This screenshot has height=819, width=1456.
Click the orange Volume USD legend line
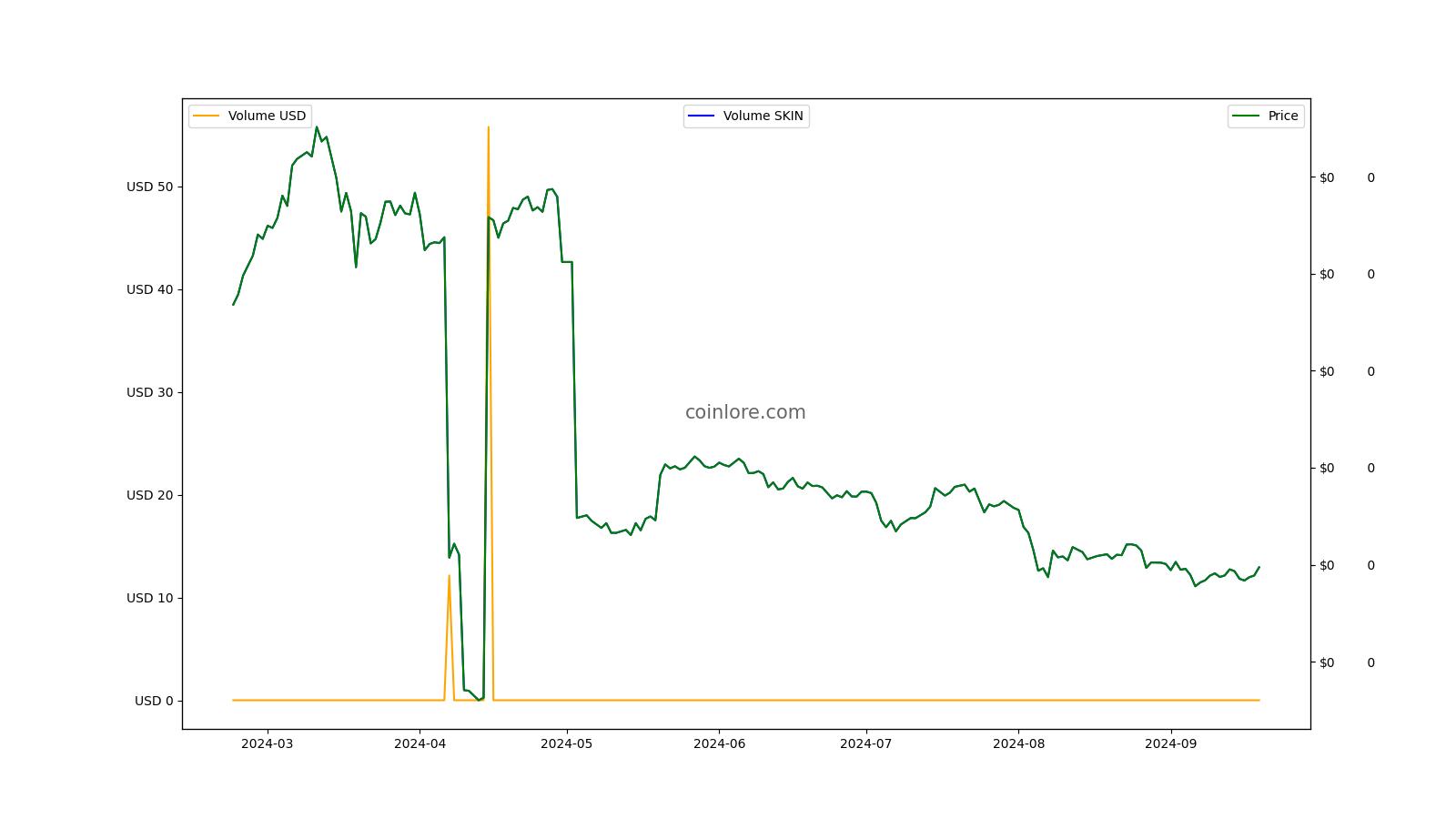(207, 116)
